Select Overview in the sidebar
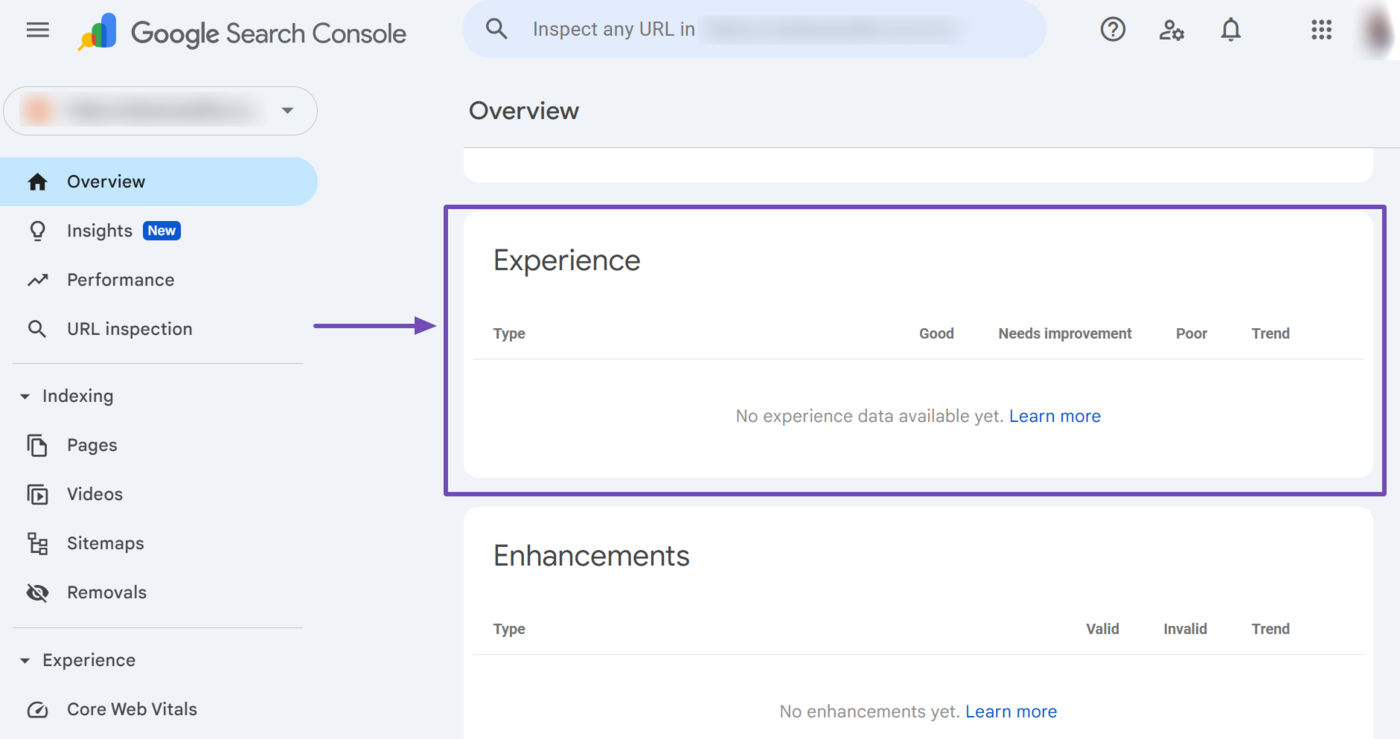Viewport: 1400px width, 739px height. tap(106, 182)
